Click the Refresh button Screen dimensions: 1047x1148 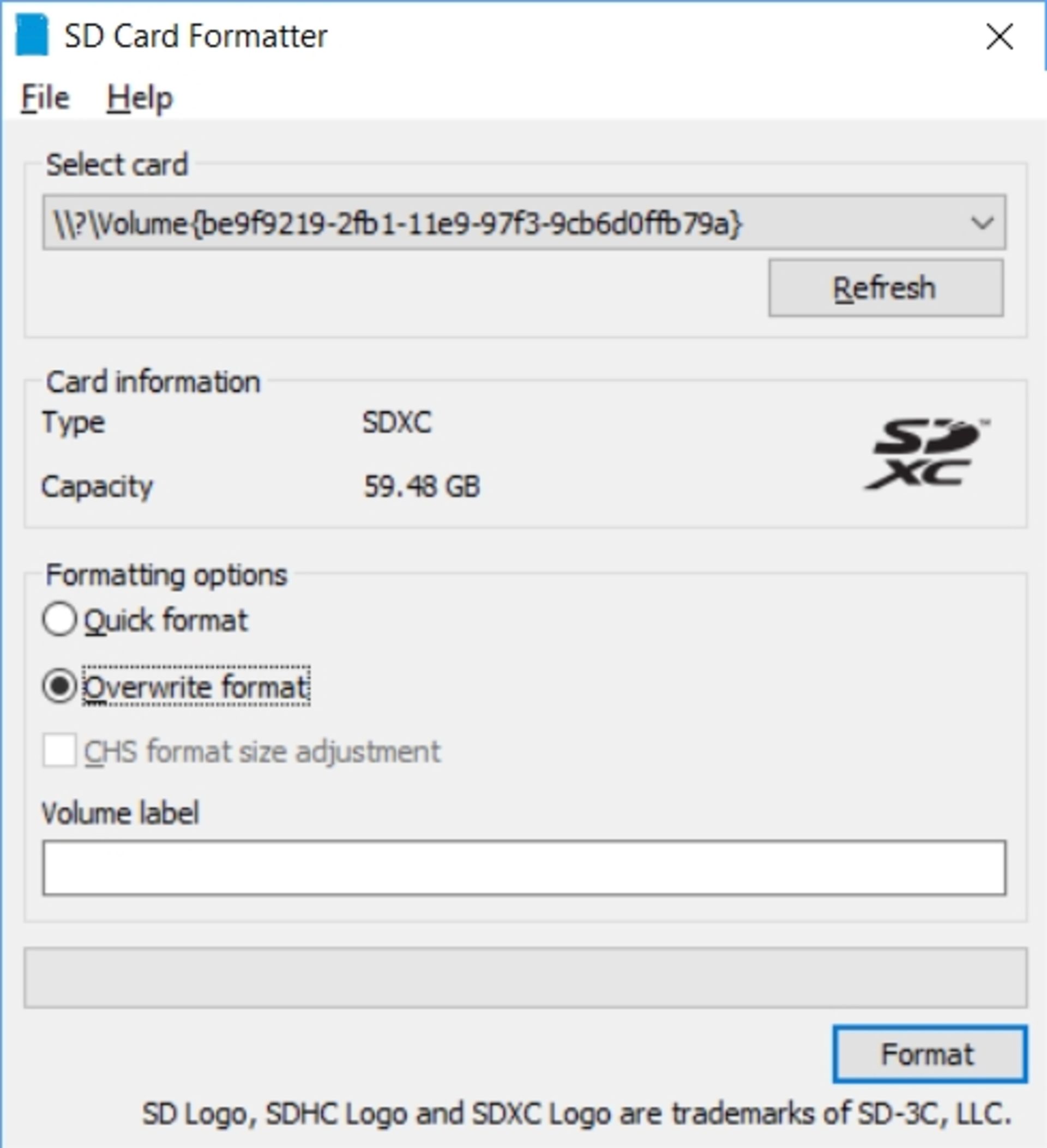(886, 287)
